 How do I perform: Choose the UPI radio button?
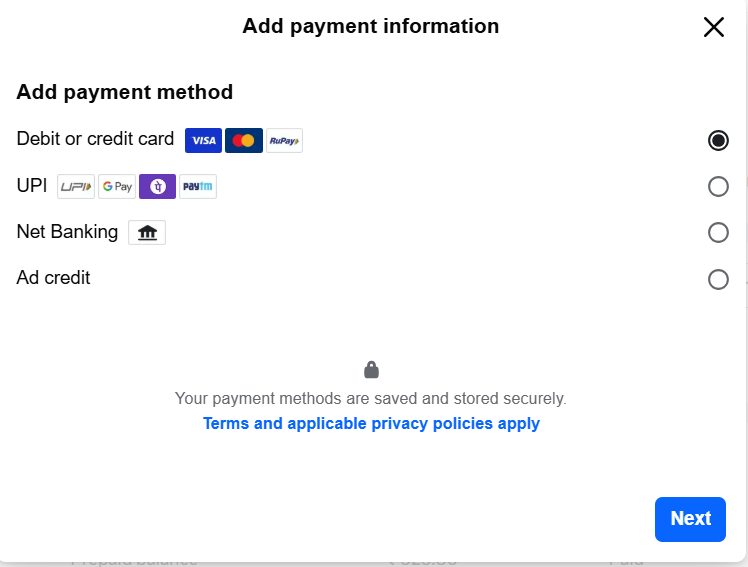(x=718, y=186)
